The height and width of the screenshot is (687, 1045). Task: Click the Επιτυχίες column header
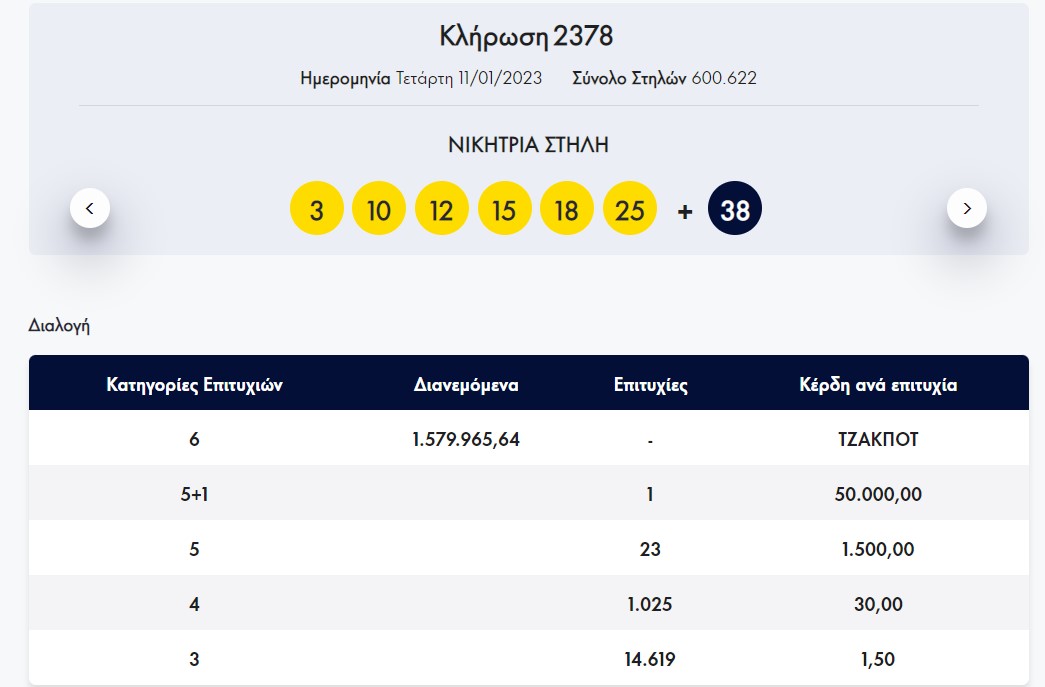[651, 384]
